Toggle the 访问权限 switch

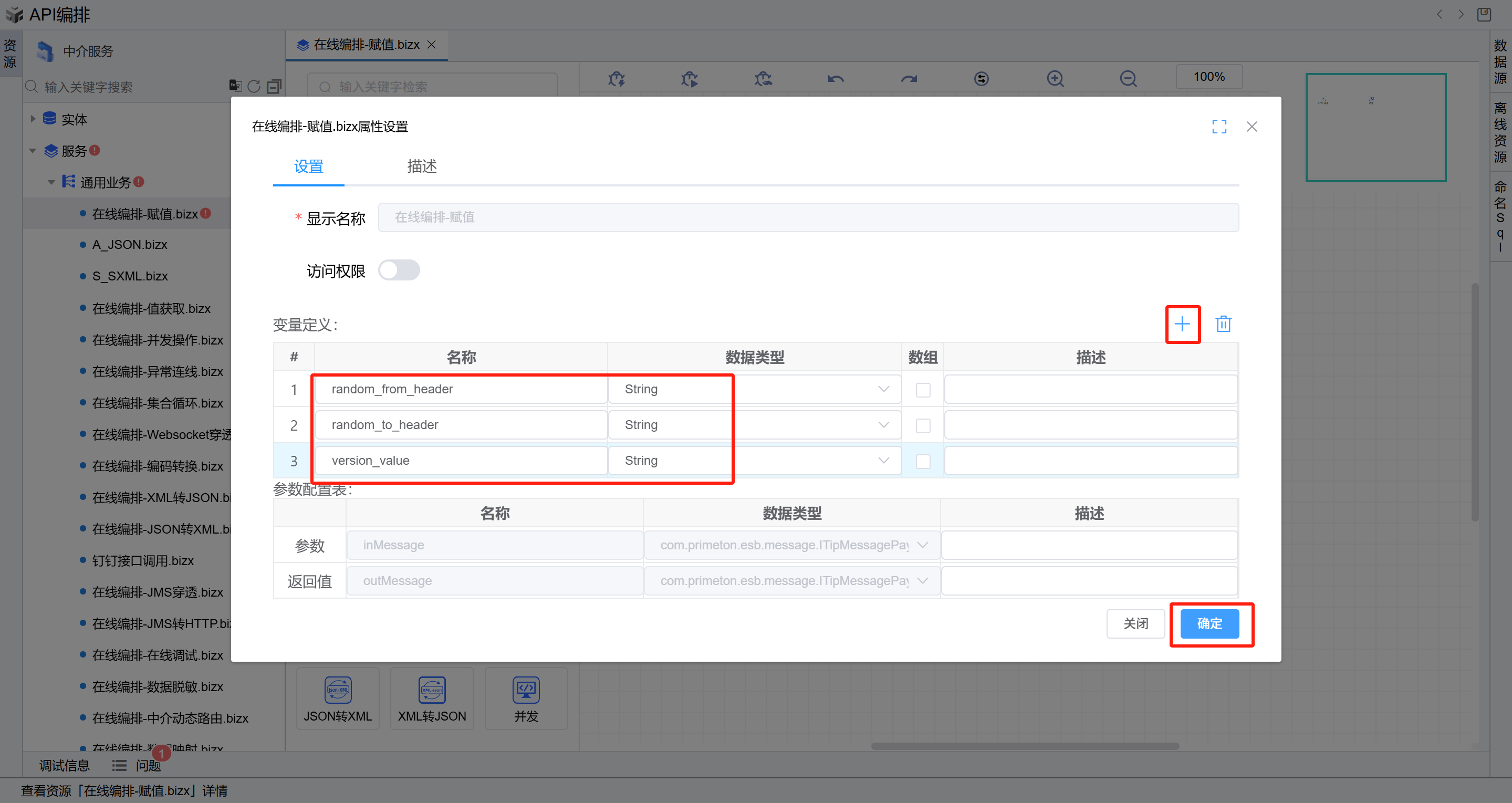pyautogui.click(x=399, y=270)
